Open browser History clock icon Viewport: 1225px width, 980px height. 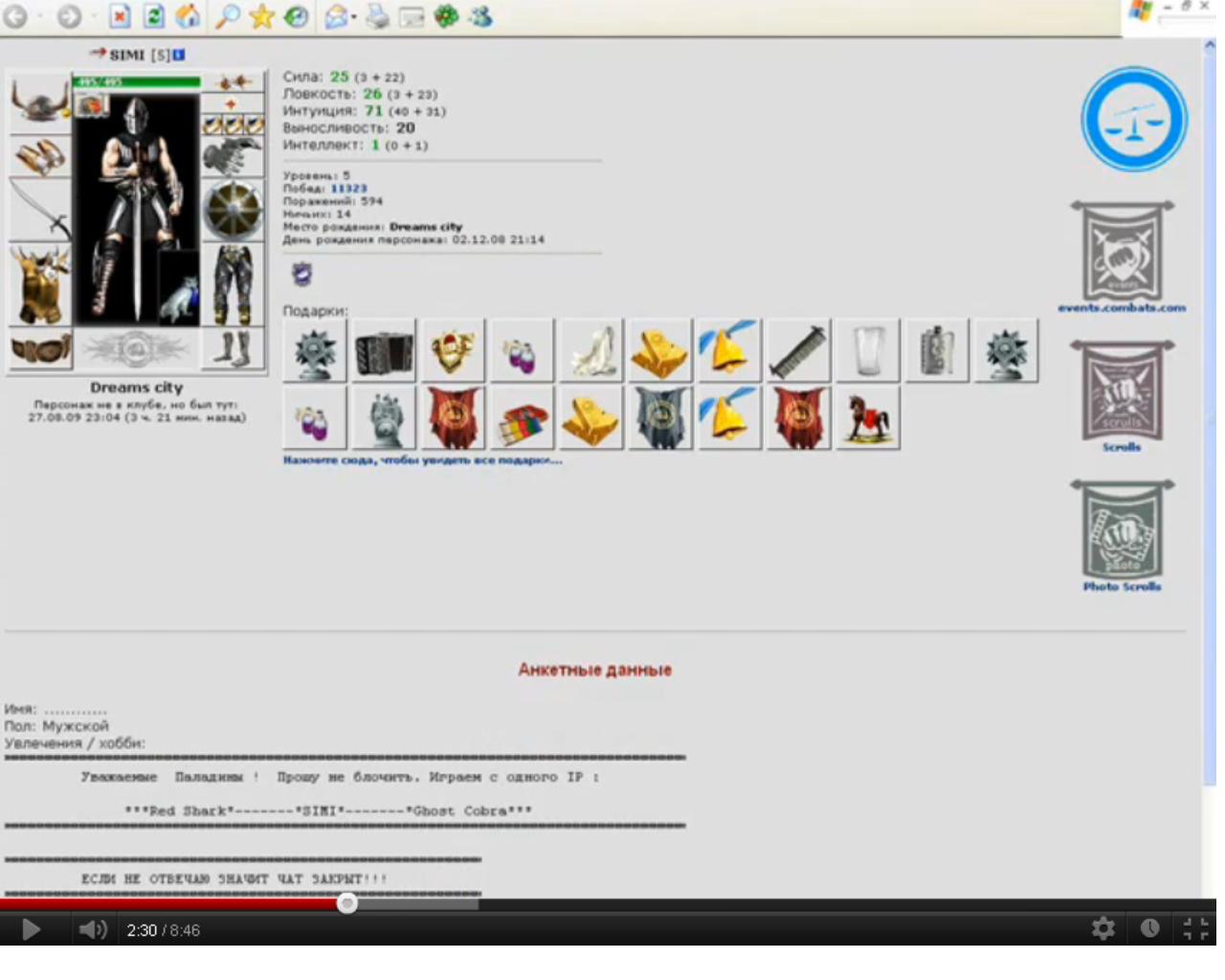tap(296, 16)
